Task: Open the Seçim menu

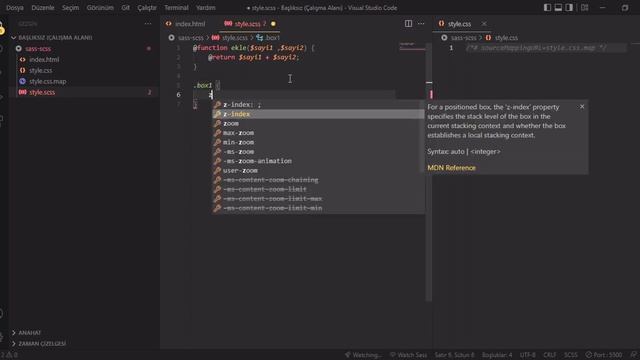Action: (70, 8)
